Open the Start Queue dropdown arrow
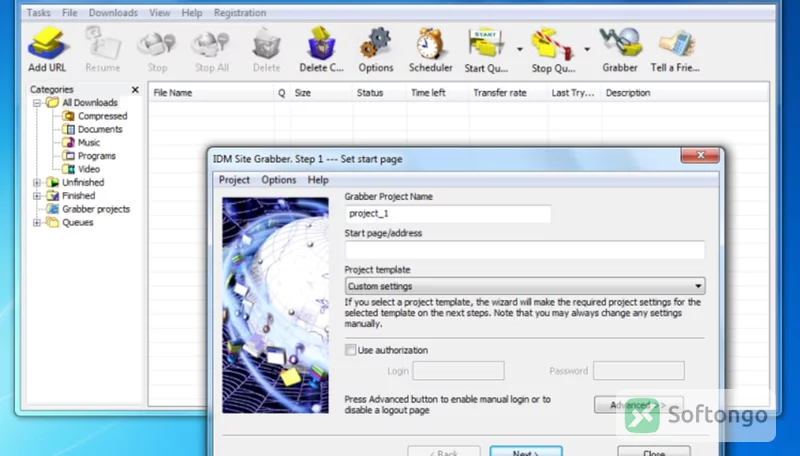Screen dimensions: 800x456 click(x=519, y=49)
